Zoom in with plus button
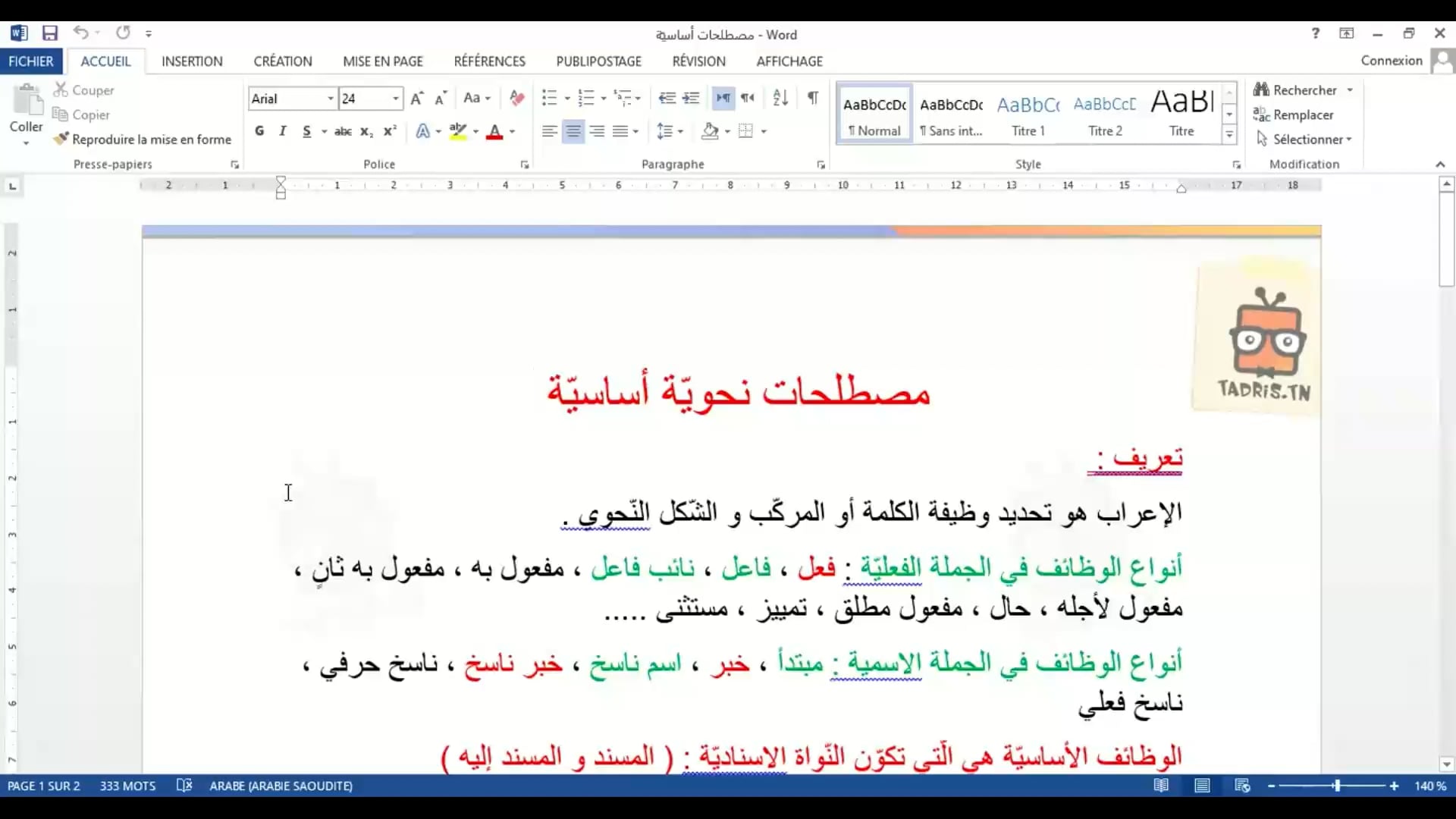Image resolution: width=1456 pixels, height=819 pixels. (x=1394, y=786)
